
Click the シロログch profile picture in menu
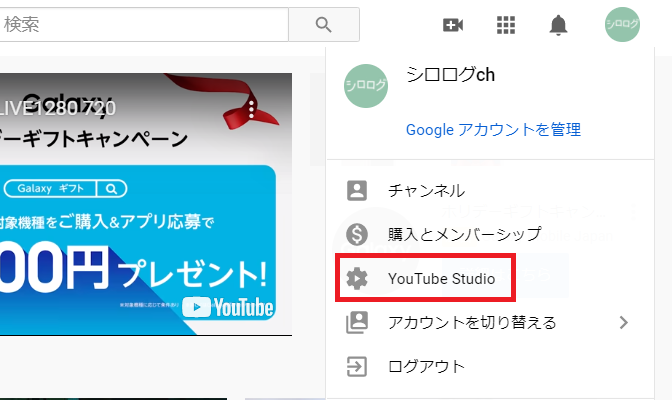[366, 86]
